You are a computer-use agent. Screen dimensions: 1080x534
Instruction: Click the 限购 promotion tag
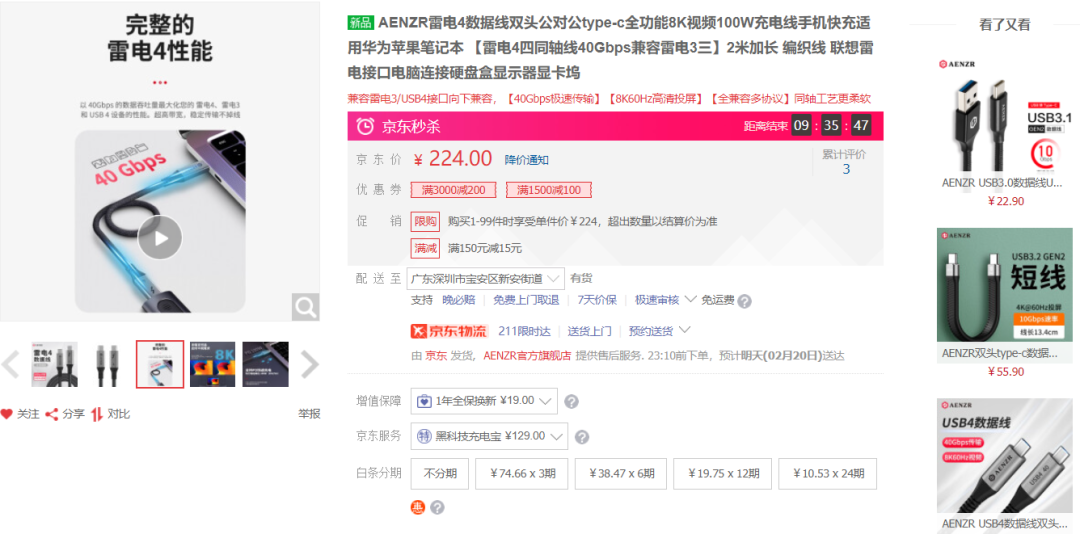pyautogui.click(x=425, y=221)
